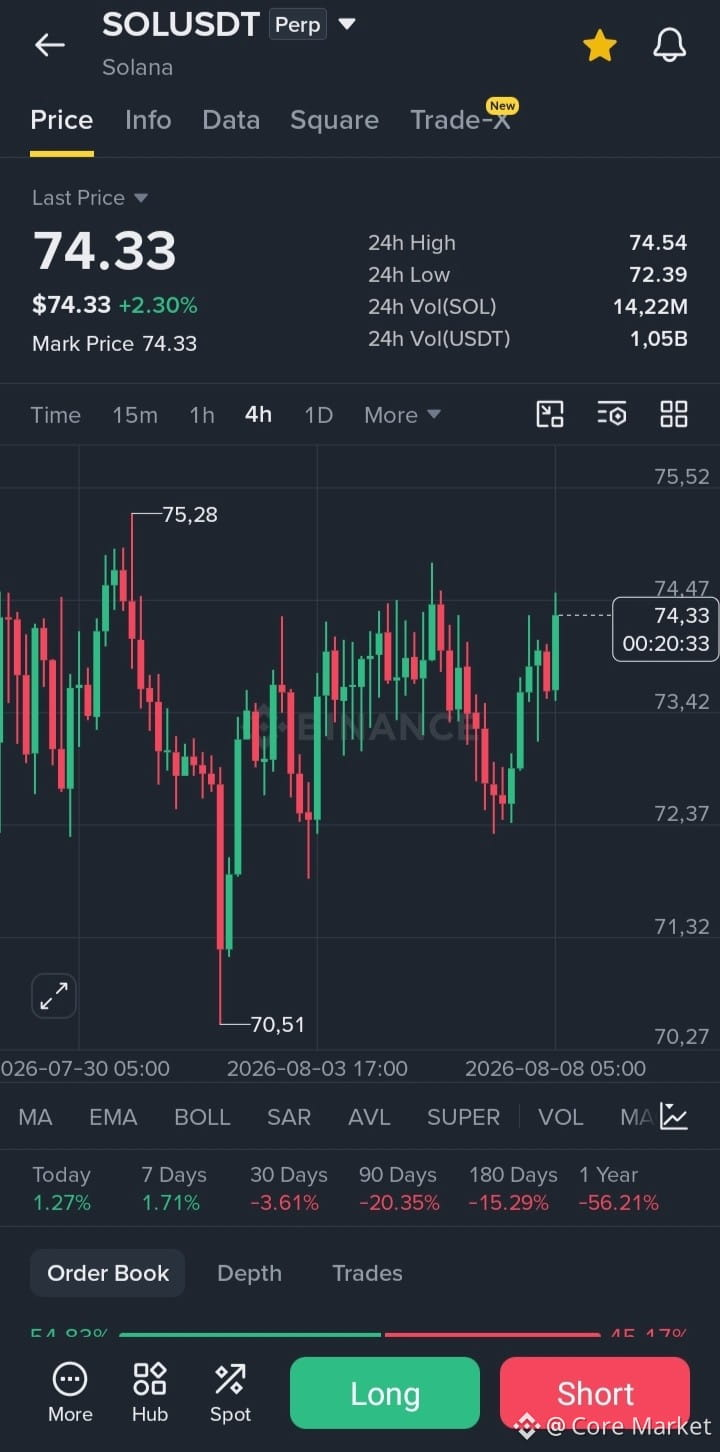
Task: Toggle the favorite star for SOLUSDT
Action: tap(600, 45)
